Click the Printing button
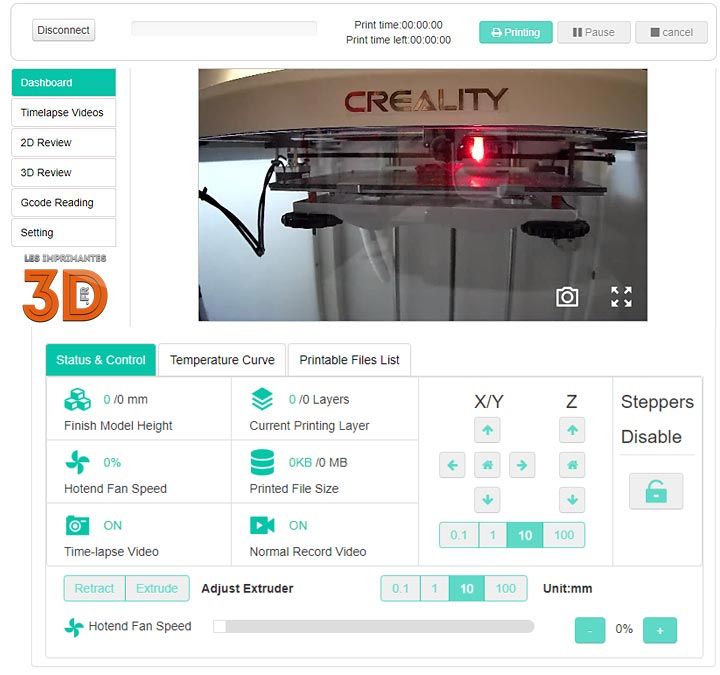This screenshot has width=720, height=675. pos(516,32)
